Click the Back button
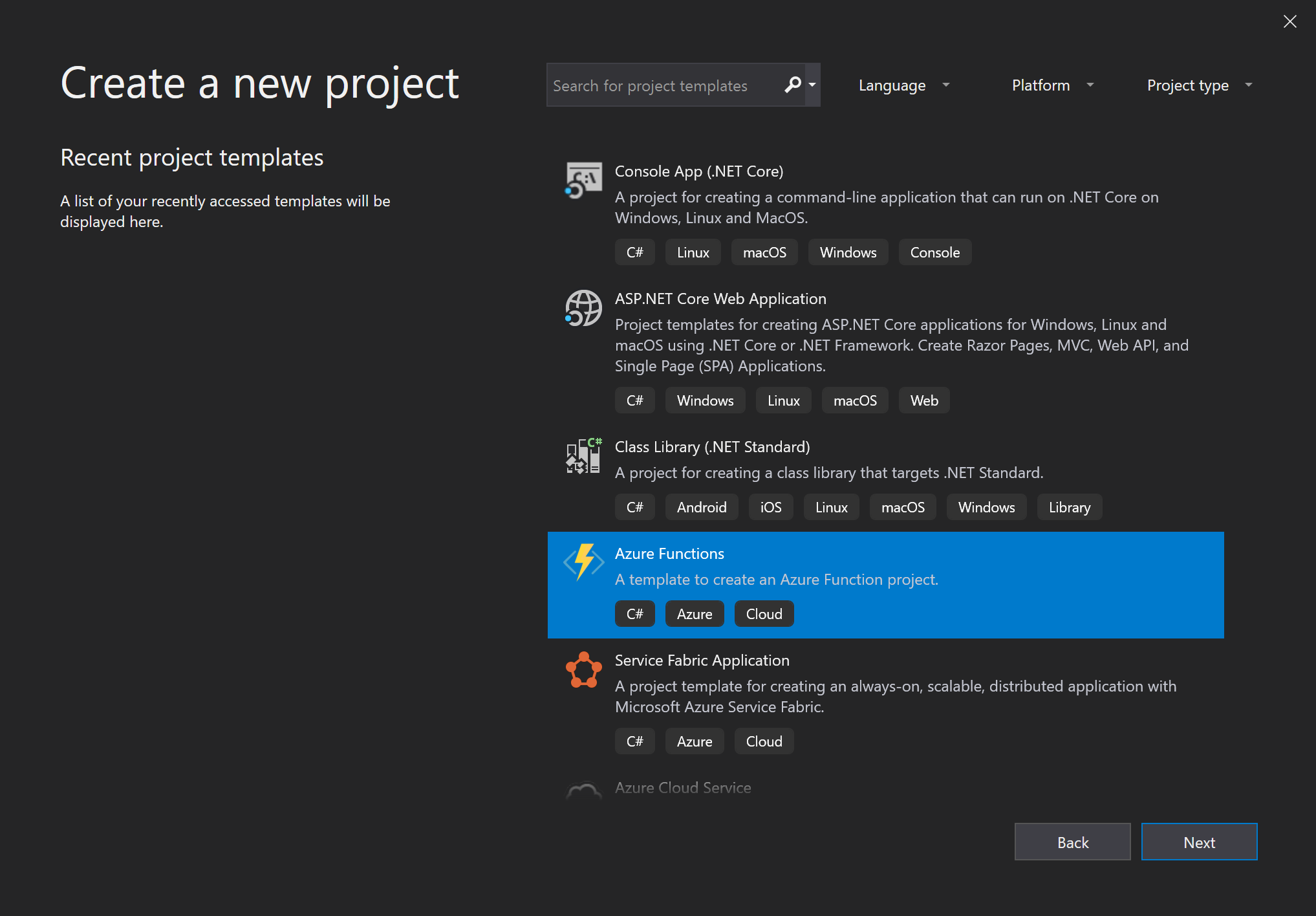Image resolution: width=1316 pixels, height=916 pixels. point(1072,842)
